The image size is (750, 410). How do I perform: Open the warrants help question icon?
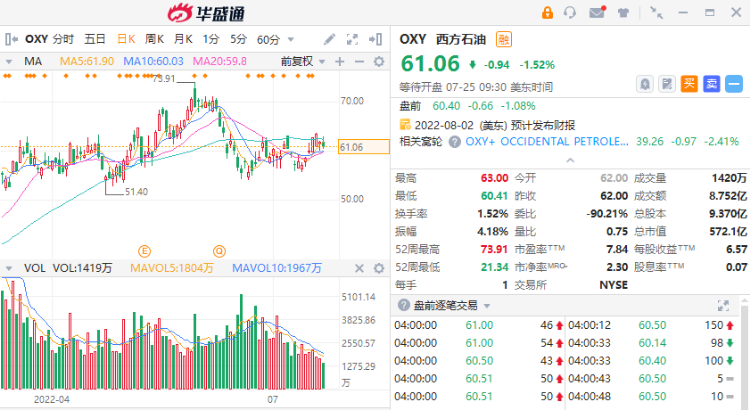[x=454, y=142]
